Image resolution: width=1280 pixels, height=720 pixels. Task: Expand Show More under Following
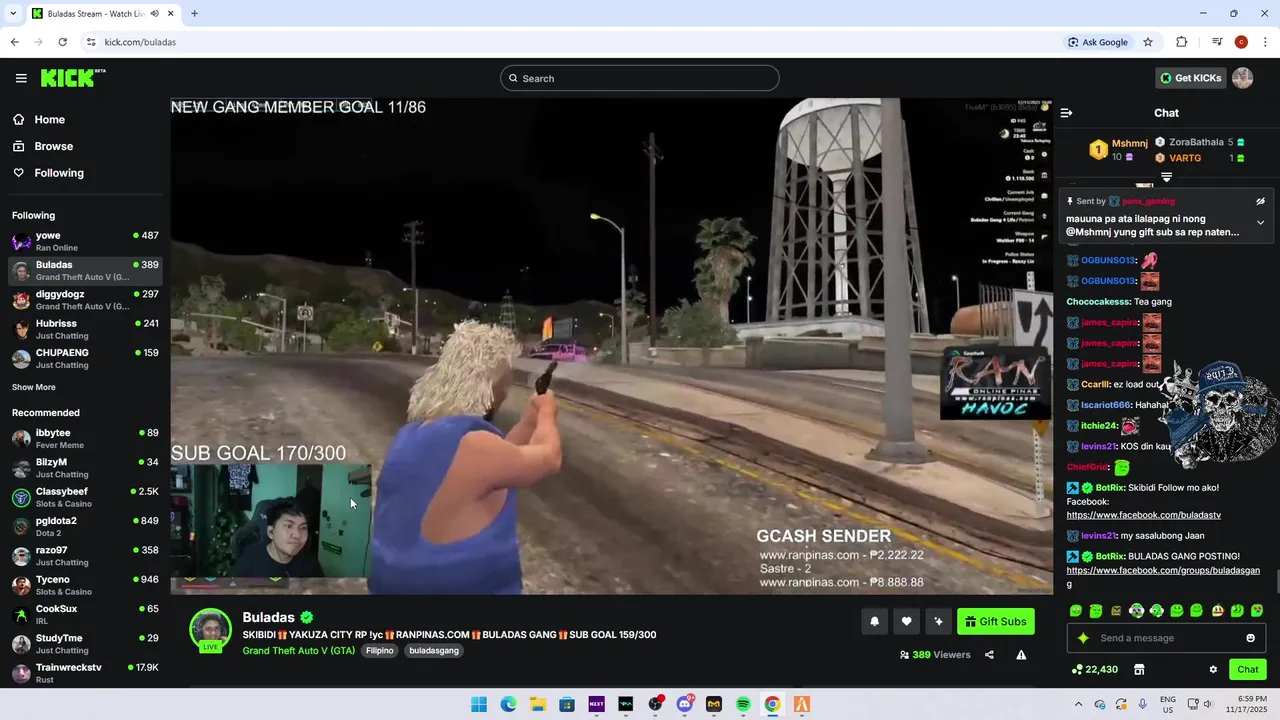point(34,387)
